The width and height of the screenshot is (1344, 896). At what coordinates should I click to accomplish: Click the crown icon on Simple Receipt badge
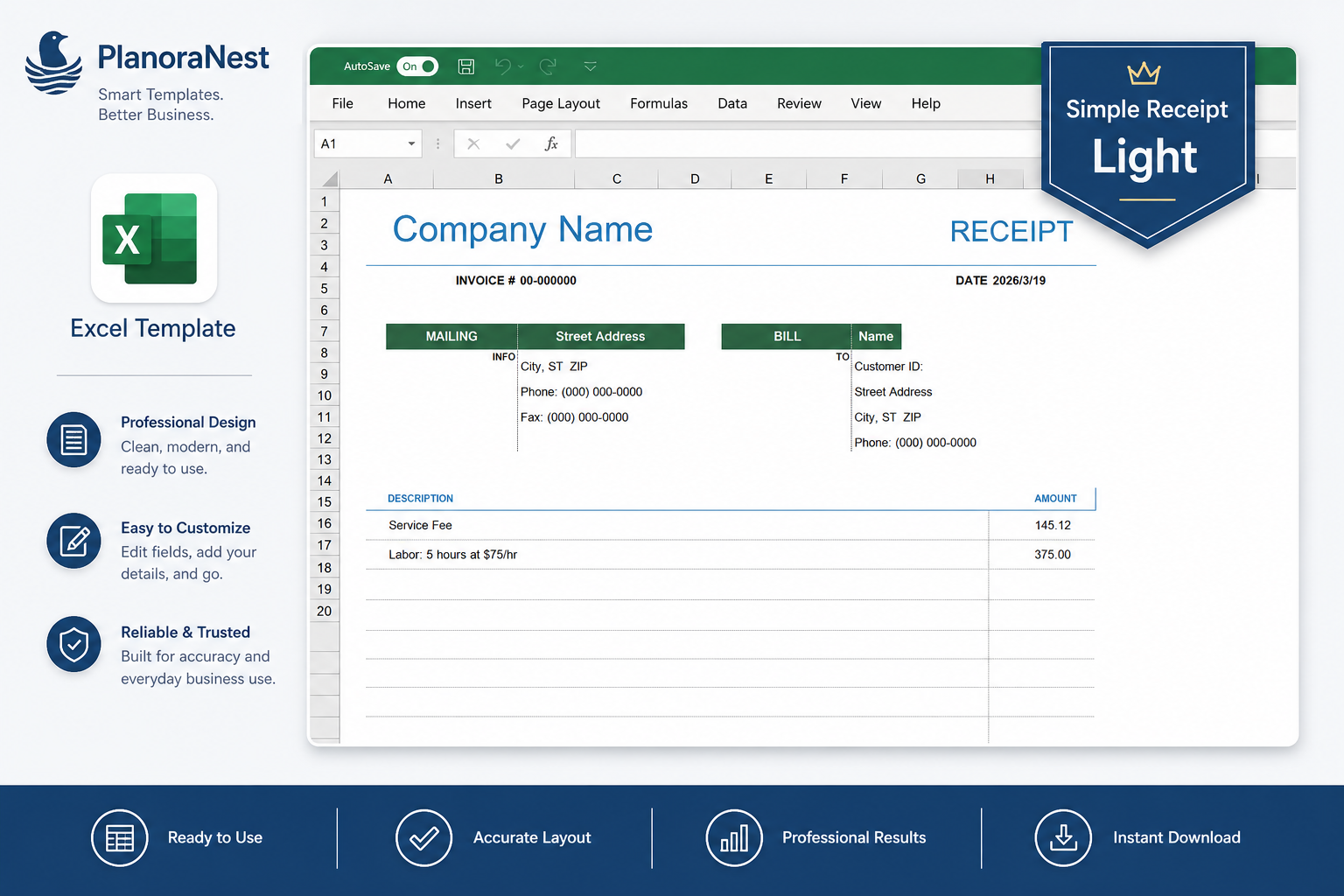[1144, 73]
